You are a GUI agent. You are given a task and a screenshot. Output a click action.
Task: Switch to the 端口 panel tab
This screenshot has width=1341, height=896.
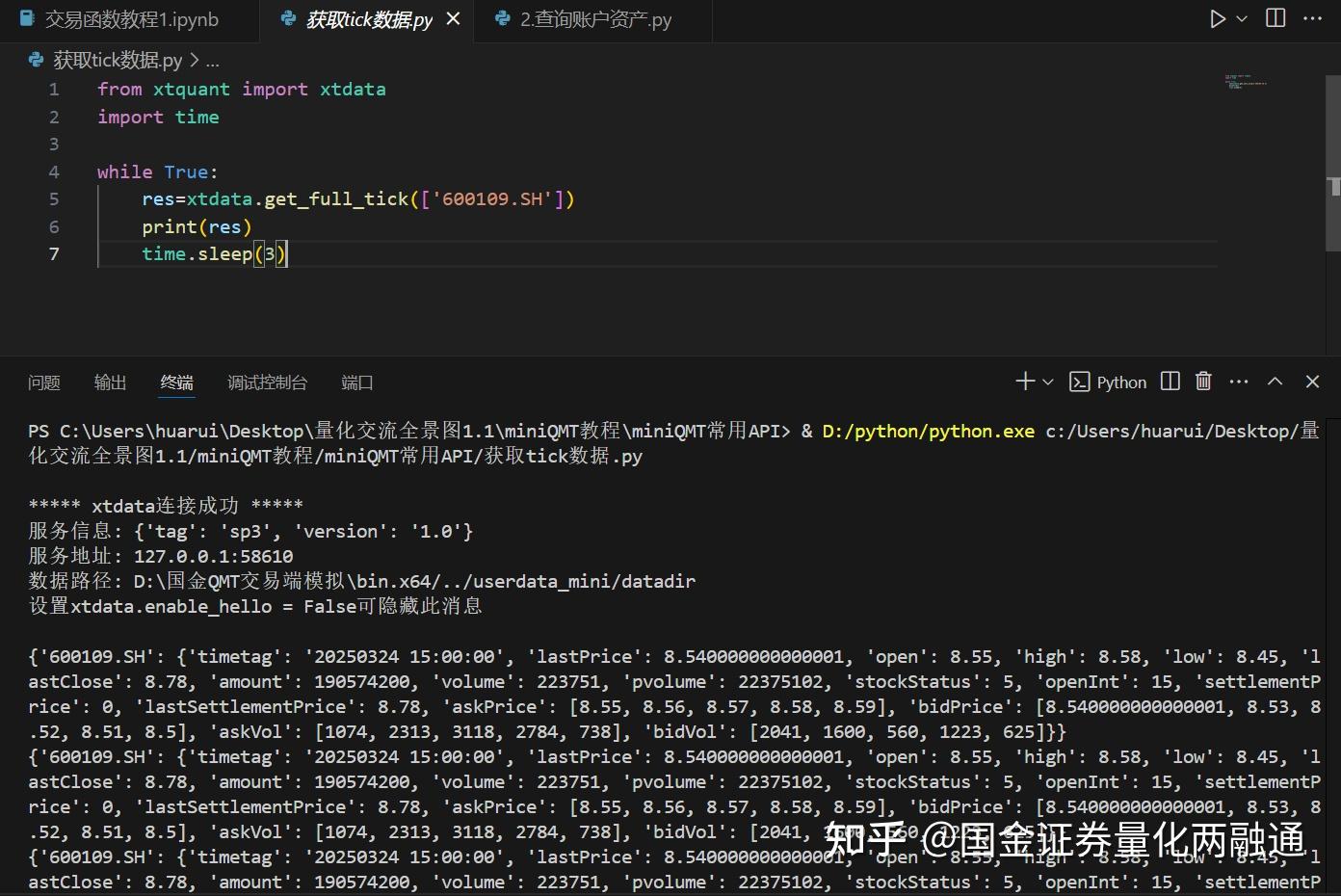click(356, 382)
